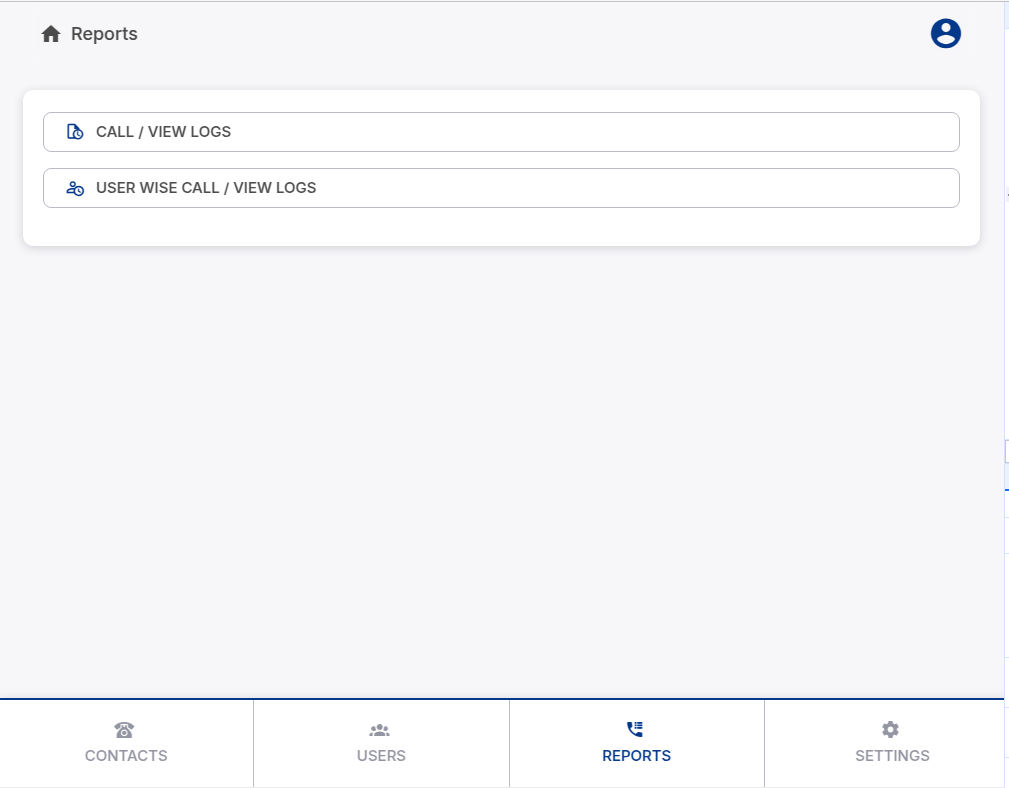
Task: Open the Settings gear icon
Action: (890, 729)
